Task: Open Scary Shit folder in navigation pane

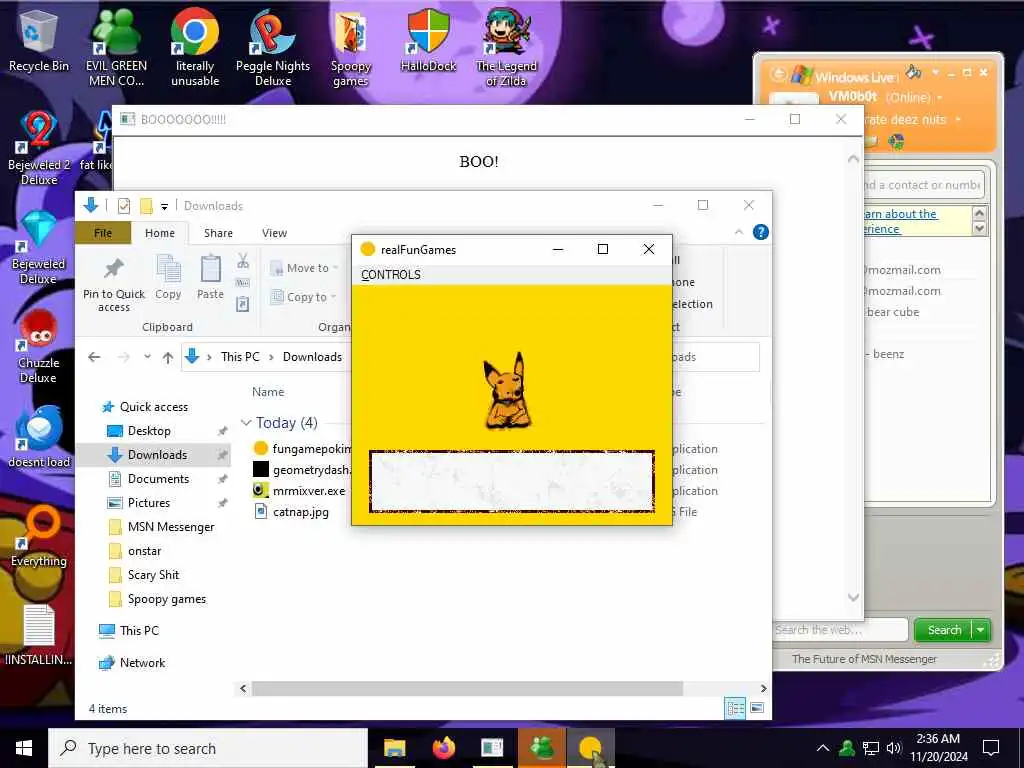Action: pos(153,575)
